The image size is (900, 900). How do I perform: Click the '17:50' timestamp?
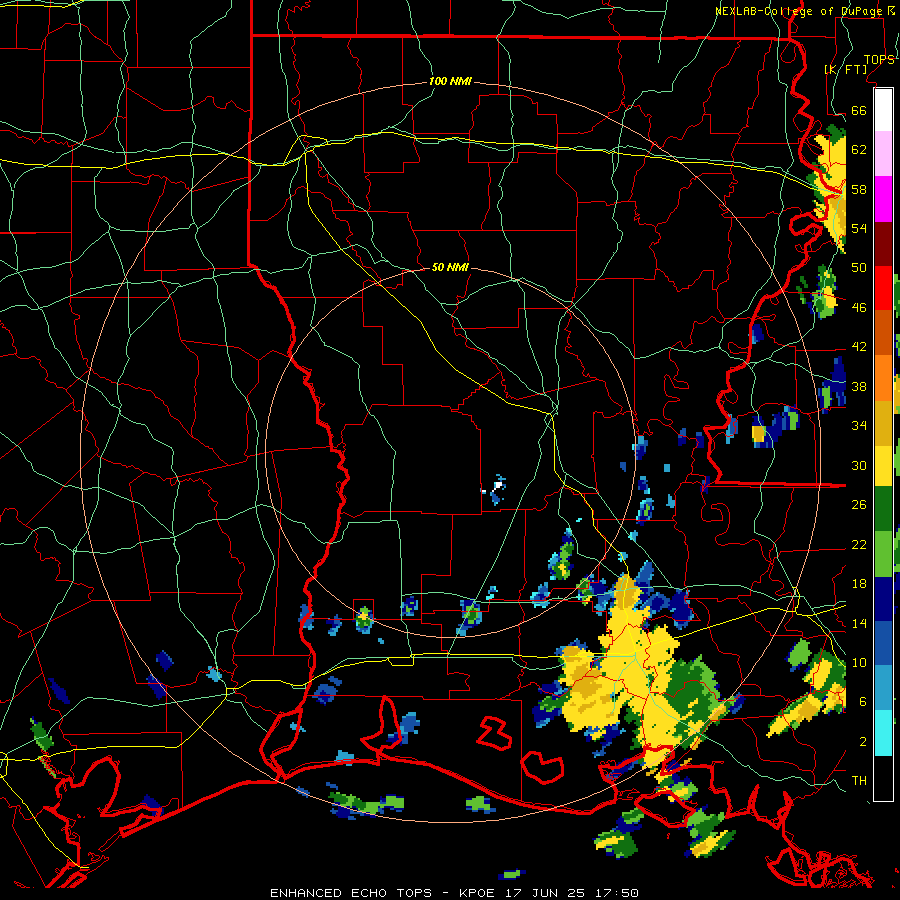pyautogui.click(x=616, y=893)
